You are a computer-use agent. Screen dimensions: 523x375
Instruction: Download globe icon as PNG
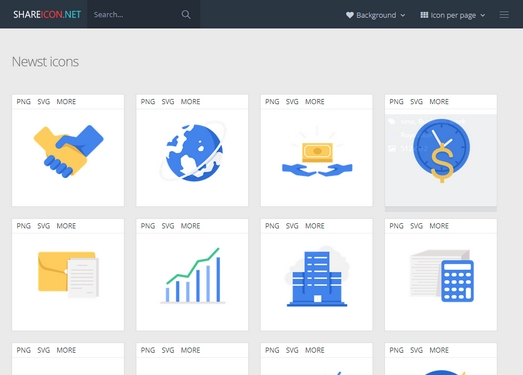pos(148,101)
